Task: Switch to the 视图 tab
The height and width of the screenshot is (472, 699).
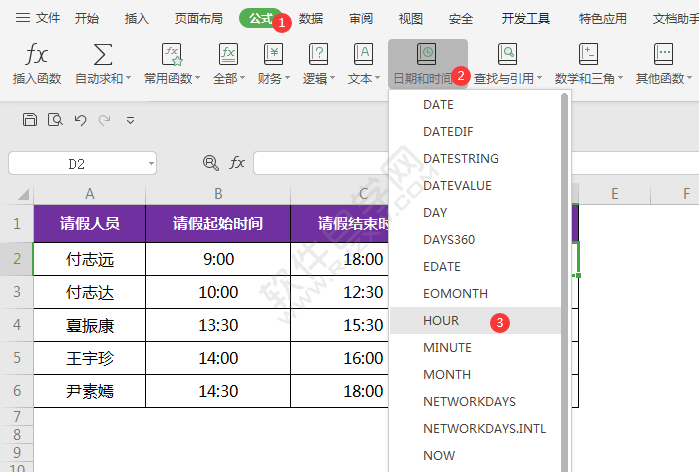Action: pyautogui.click(x=411, y=18)
